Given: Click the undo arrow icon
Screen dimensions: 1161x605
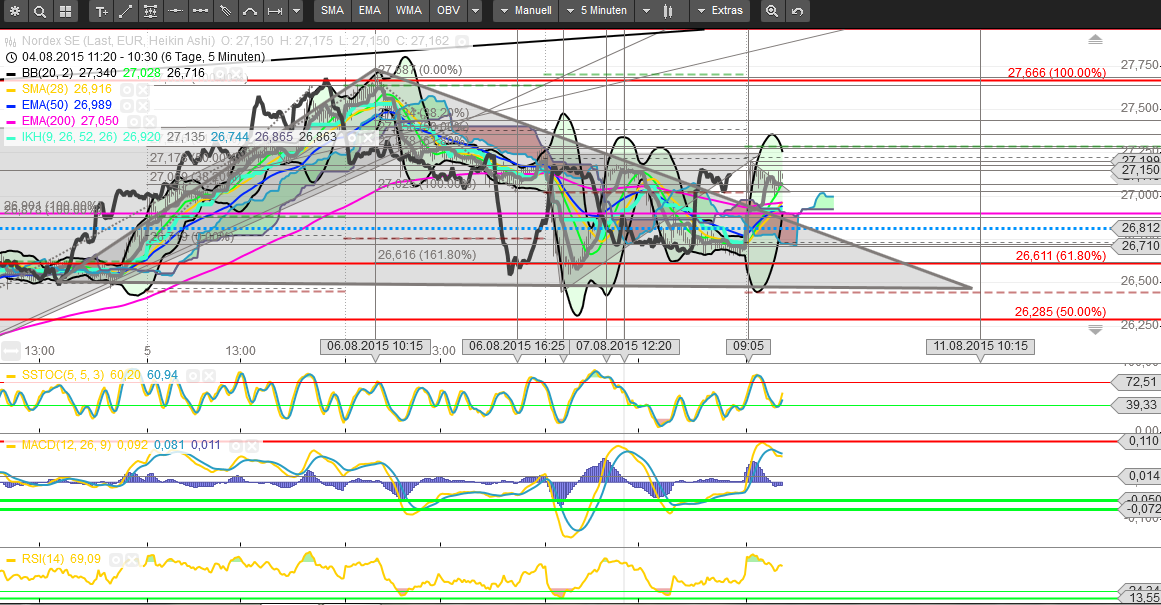Looking at the screenshot, I should (797, 12).
